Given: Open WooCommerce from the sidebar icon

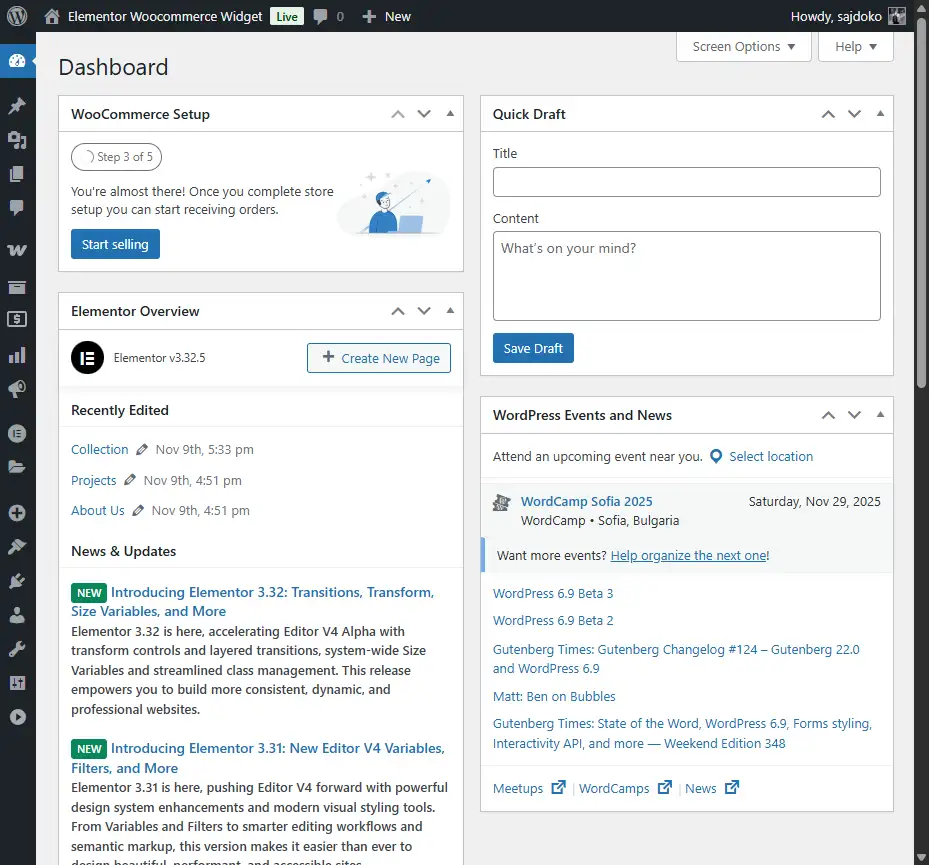Looking at the screenshot, I should [x=16, y=250].
